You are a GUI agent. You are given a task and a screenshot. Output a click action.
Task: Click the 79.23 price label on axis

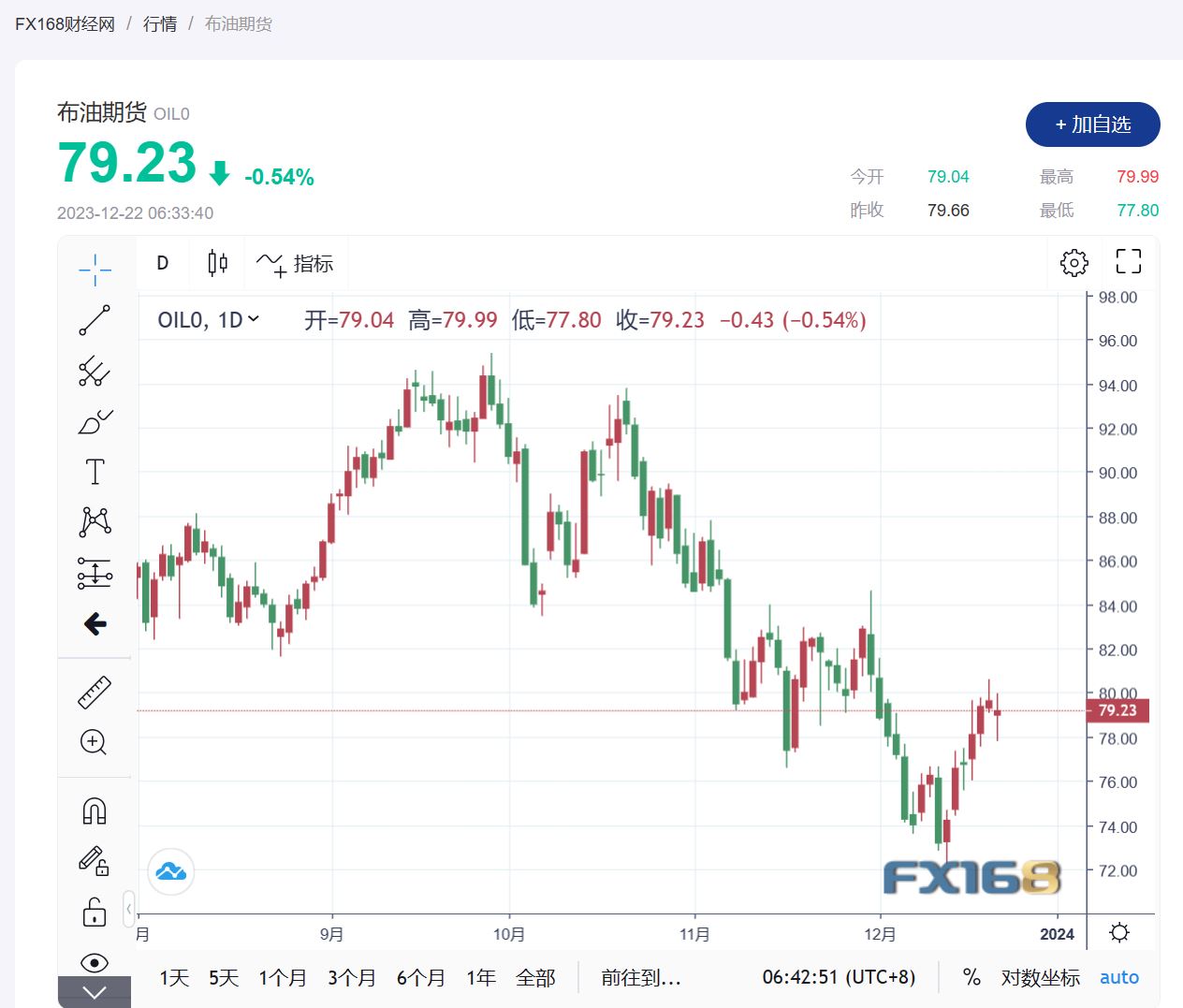[1117, 710]
